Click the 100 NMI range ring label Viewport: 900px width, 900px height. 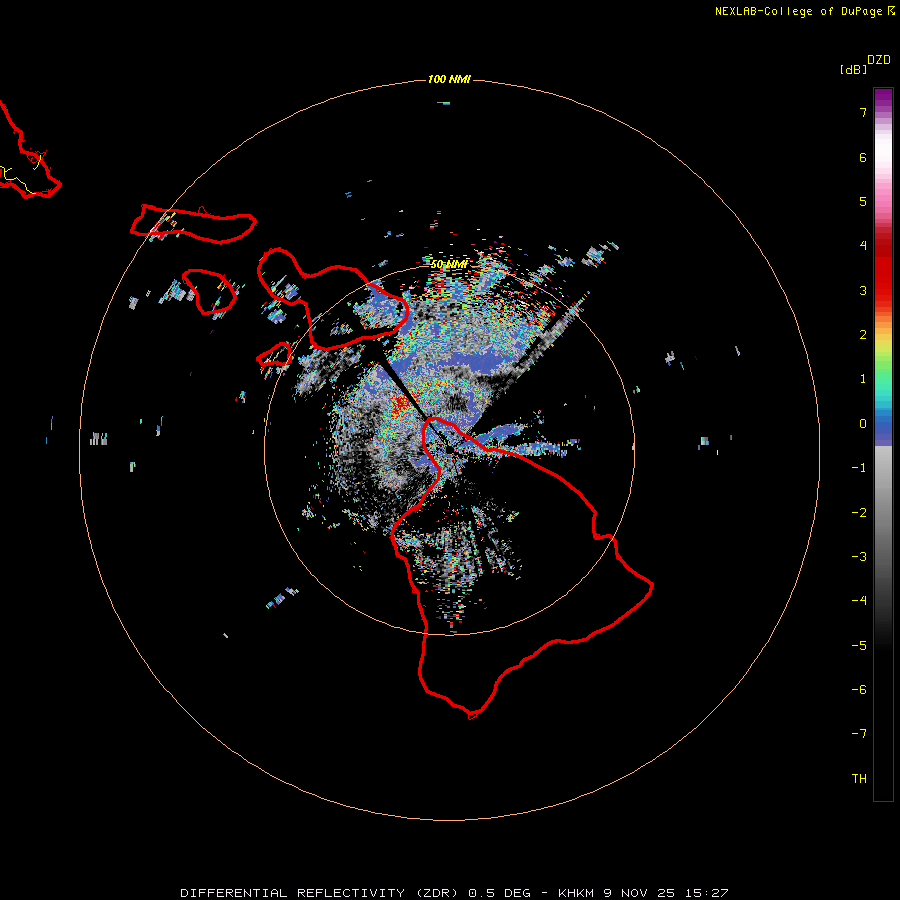[449, 79]
